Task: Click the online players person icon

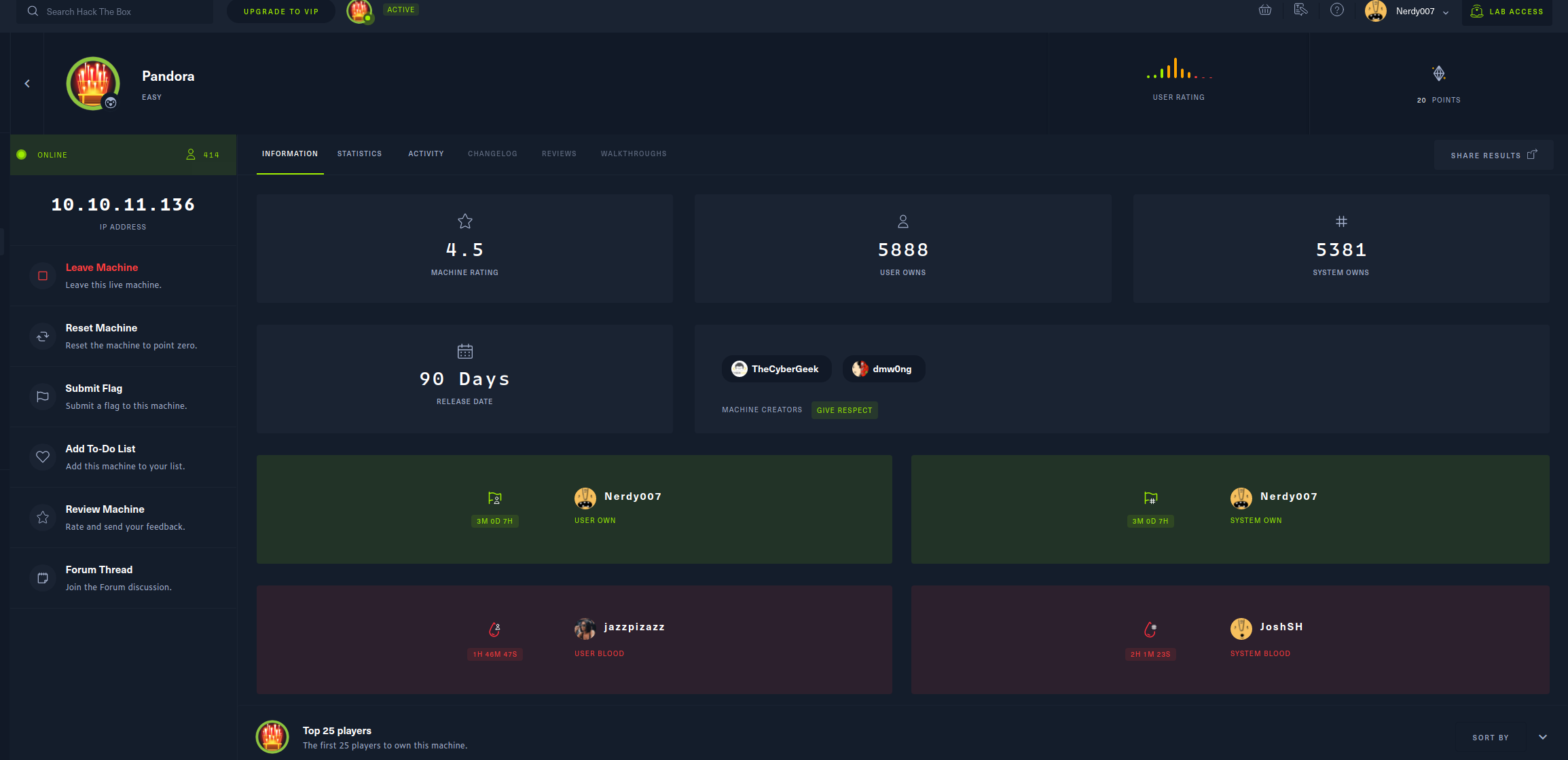Action: coord(191,155)
